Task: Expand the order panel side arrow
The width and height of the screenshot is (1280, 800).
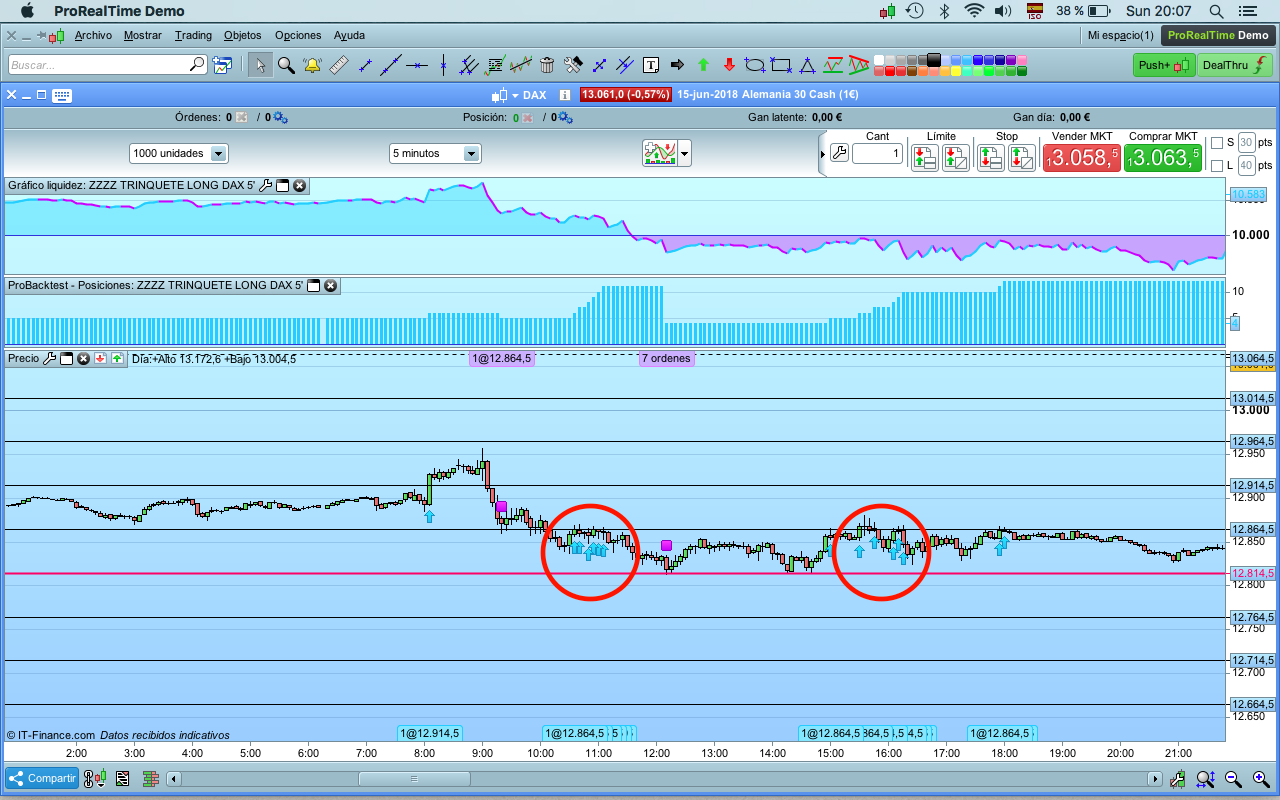Action: pyautogui.click(x=823, y=154)
